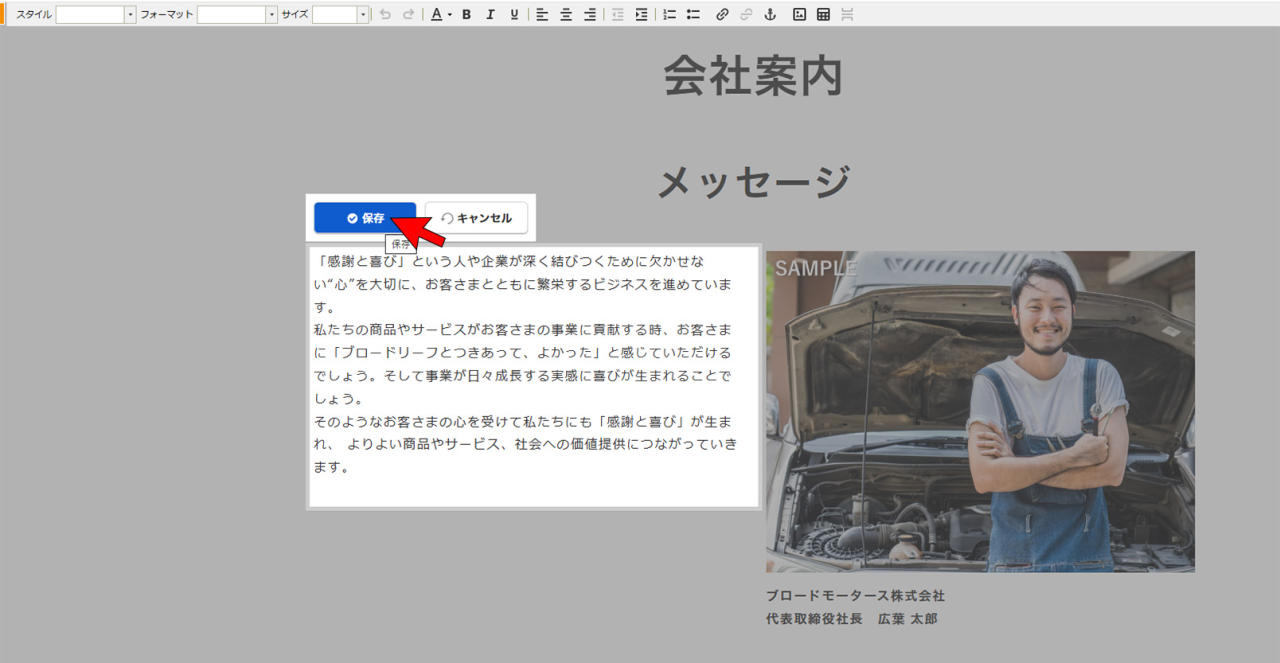The width and height of the screenshot is (1280, 663).
Task: Toggle underline text formatting
Action: coord(514,15)
